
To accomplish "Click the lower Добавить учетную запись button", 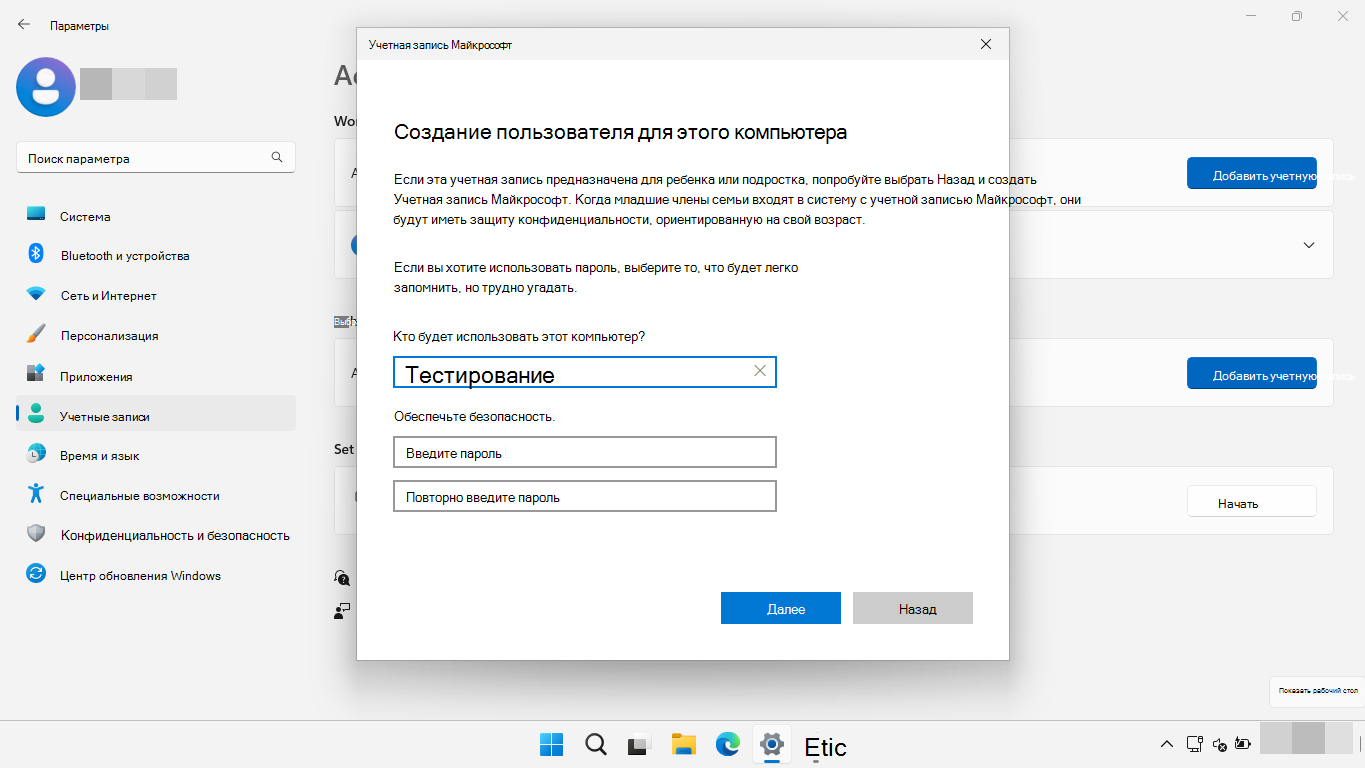I will coord(1252,374).
